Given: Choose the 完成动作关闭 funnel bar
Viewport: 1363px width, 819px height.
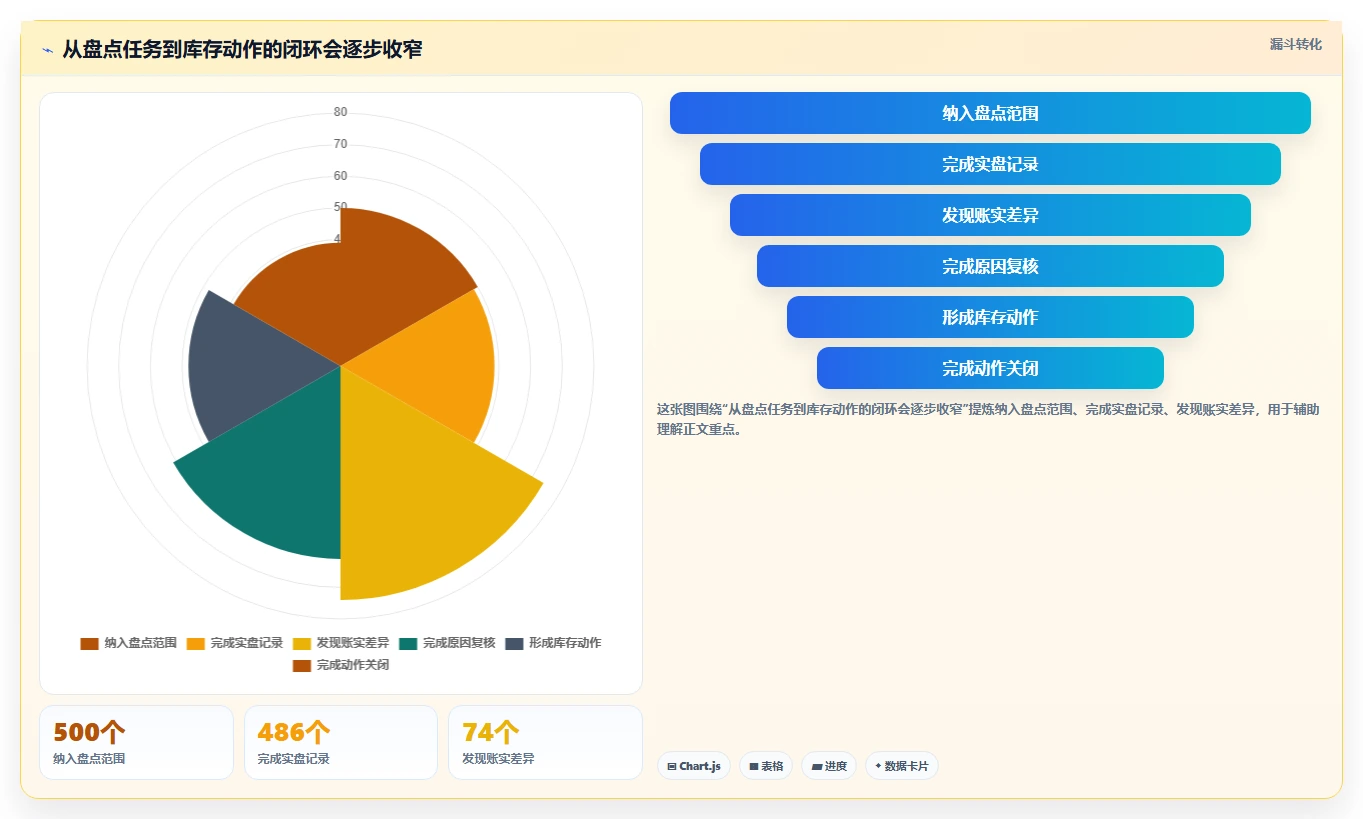Looking at the screenshot, I should click(990, 368).
